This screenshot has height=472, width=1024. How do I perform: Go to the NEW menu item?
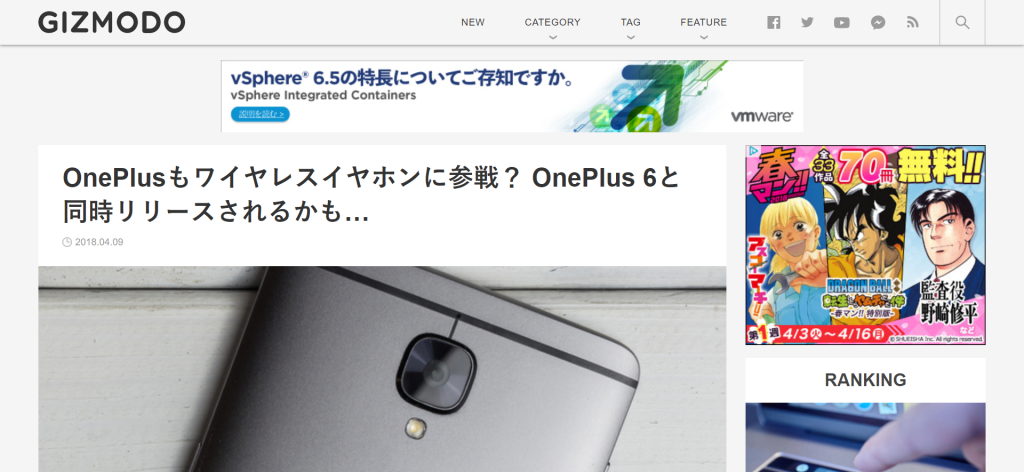[x=473, y=22]
